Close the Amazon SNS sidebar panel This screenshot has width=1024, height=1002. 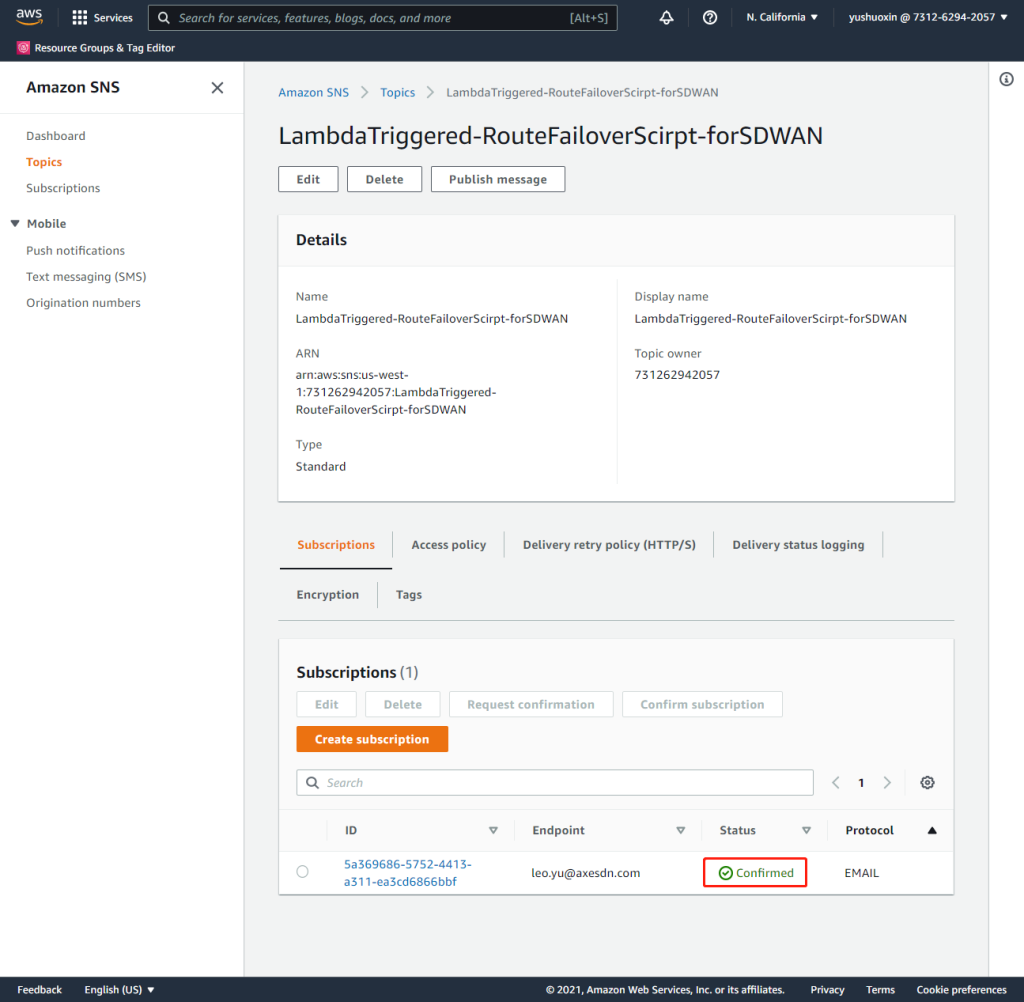(217, 88)
